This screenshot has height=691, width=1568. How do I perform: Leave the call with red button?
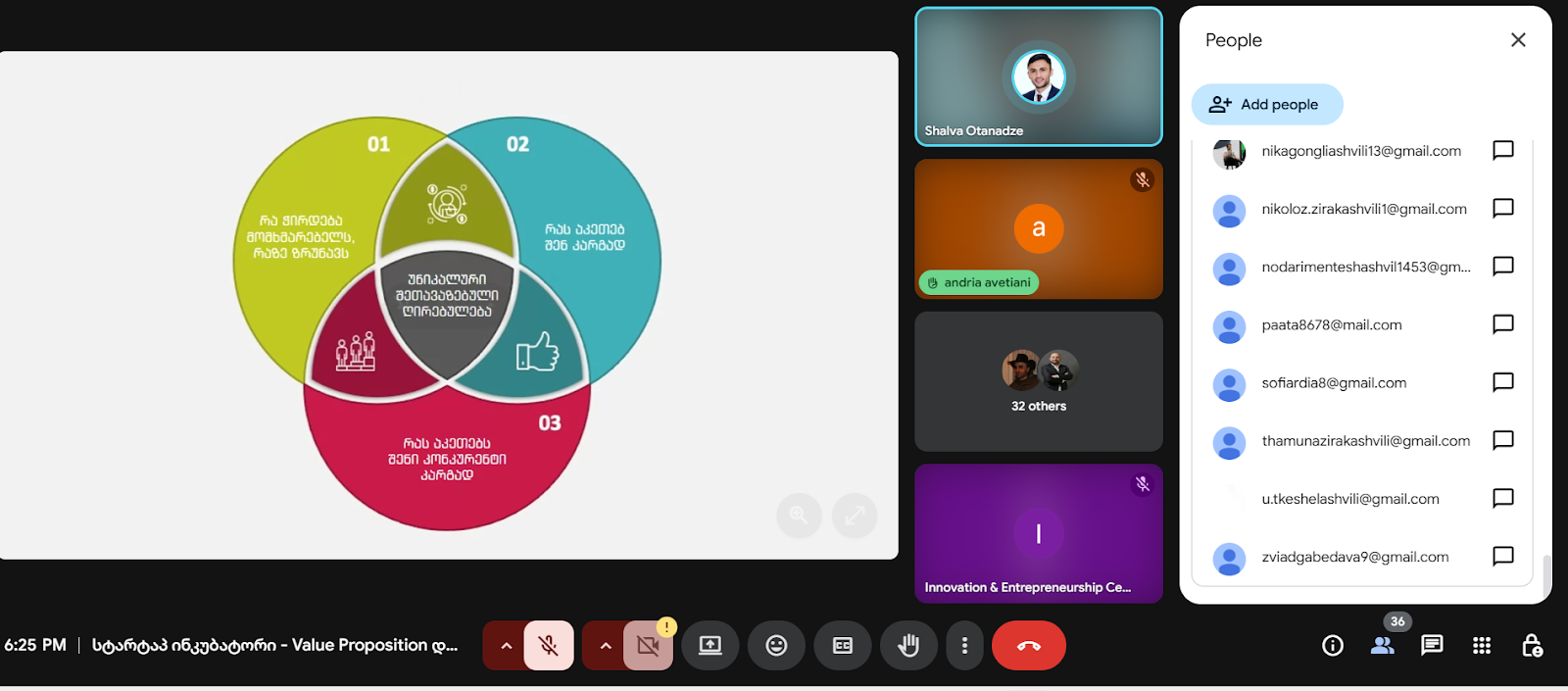point(1028,646)
